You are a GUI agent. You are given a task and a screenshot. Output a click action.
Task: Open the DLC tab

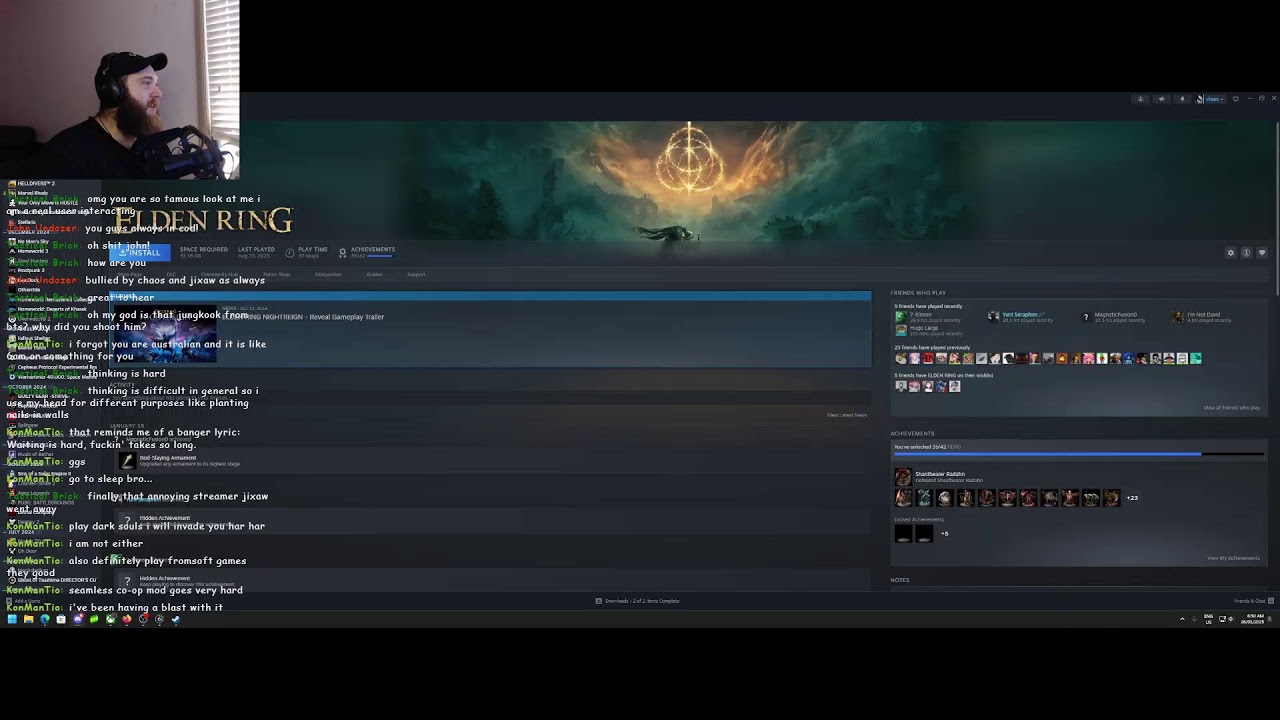(171, 274)
